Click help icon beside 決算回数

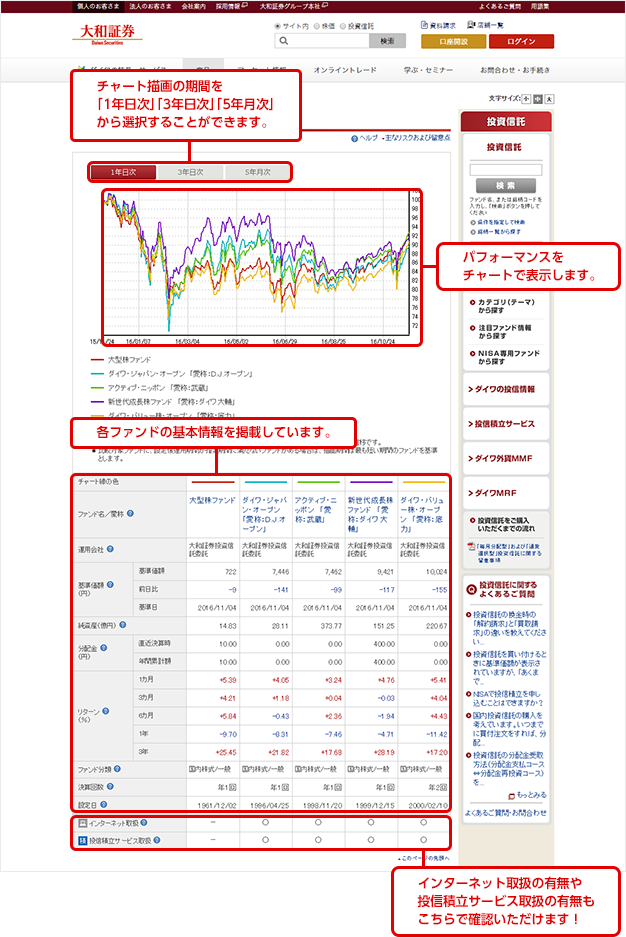point(110,787)
